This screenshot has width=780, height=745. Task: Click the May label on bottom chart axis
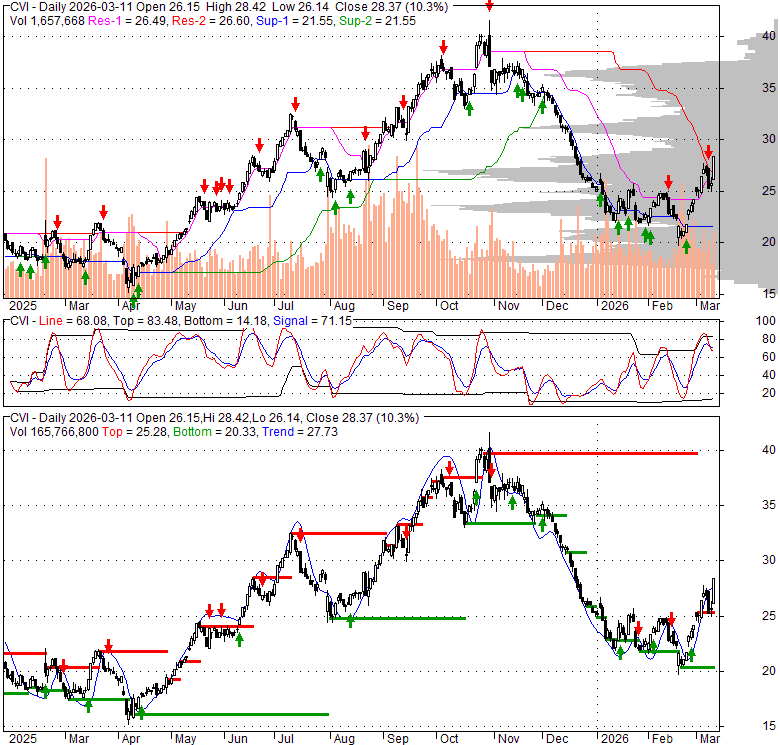point(185,739)
